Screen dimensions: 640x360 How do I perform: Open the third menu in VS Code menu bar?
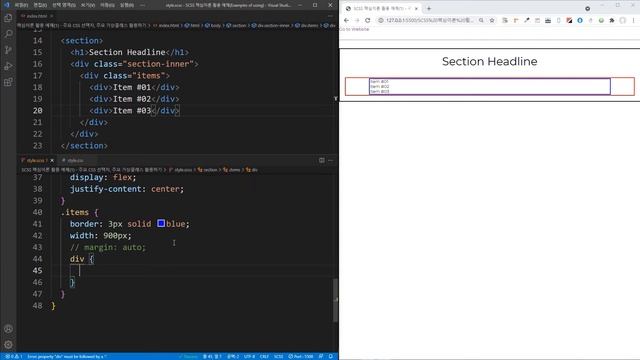point(63,5)
